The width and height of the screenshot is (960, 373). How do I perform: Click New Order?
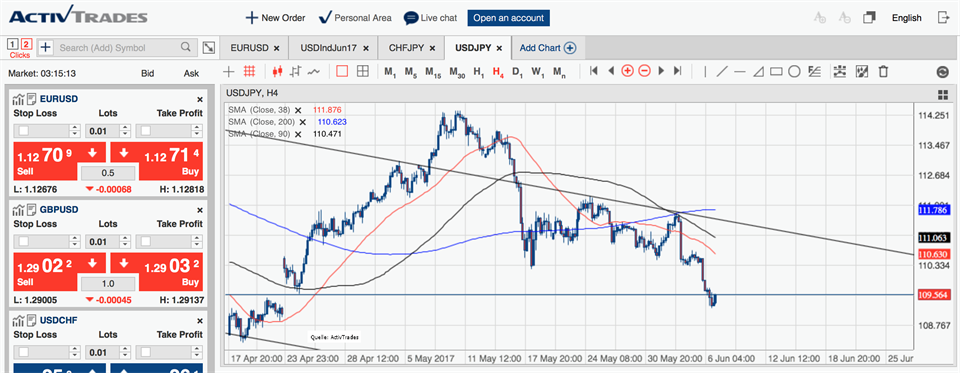coord(275,18)
